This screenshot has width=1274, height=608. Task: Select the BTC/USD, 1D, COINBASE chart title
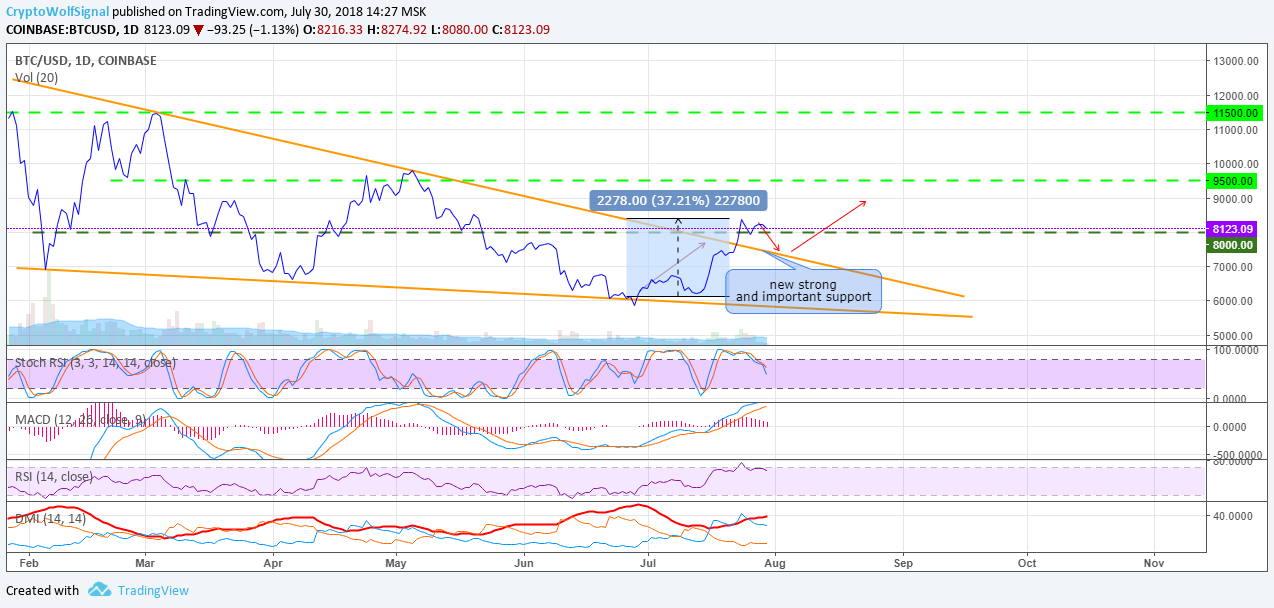tap(86, 60)
